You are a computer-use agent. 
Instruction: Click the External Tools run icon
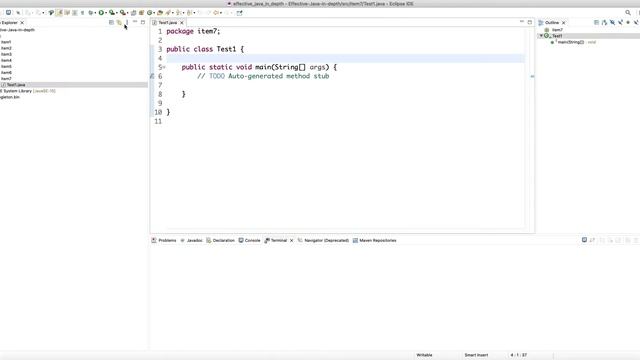click(122, 13)
